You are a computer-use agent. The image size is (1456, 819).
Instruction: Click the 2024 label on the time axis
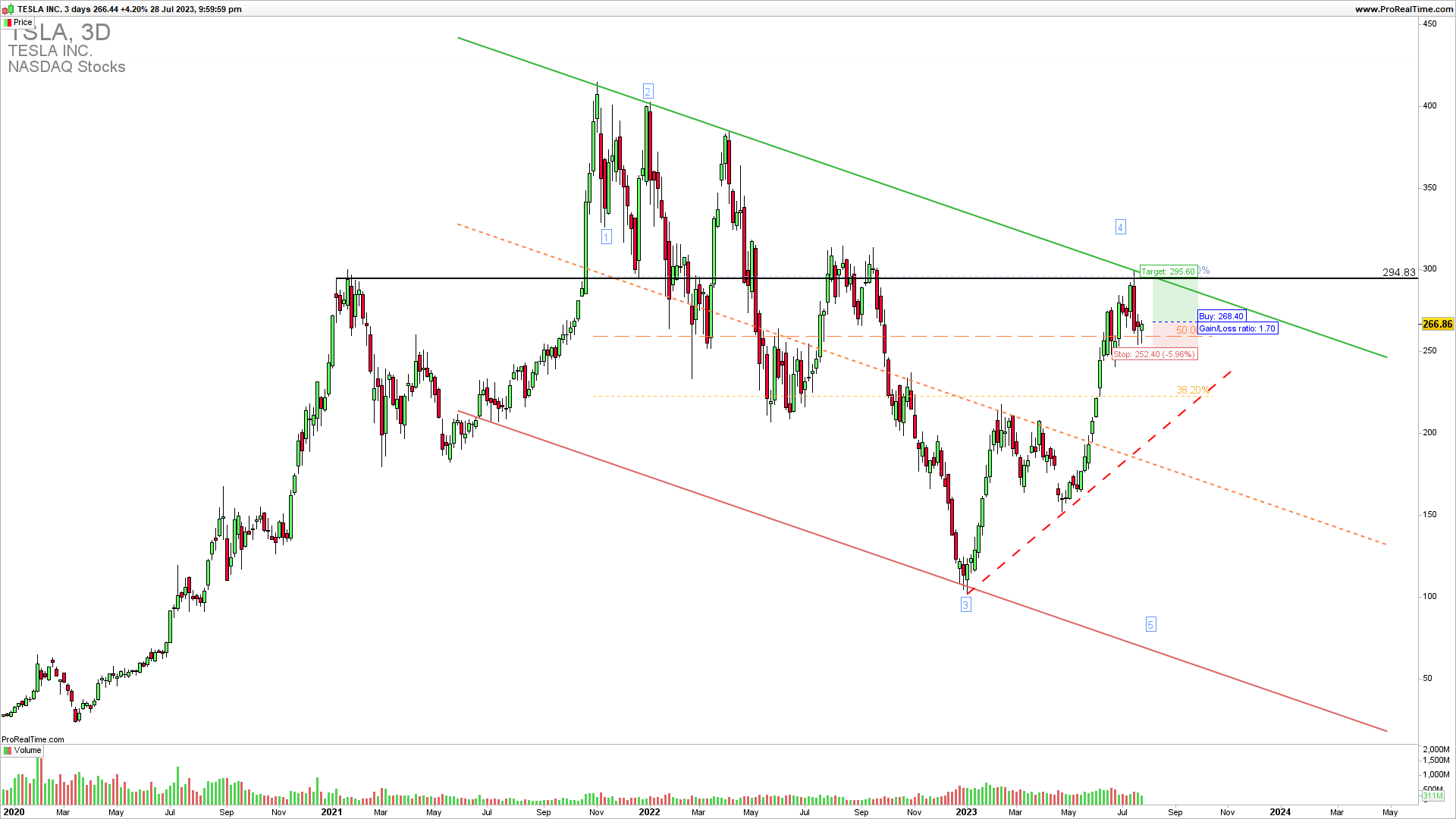coord(1280,811)
